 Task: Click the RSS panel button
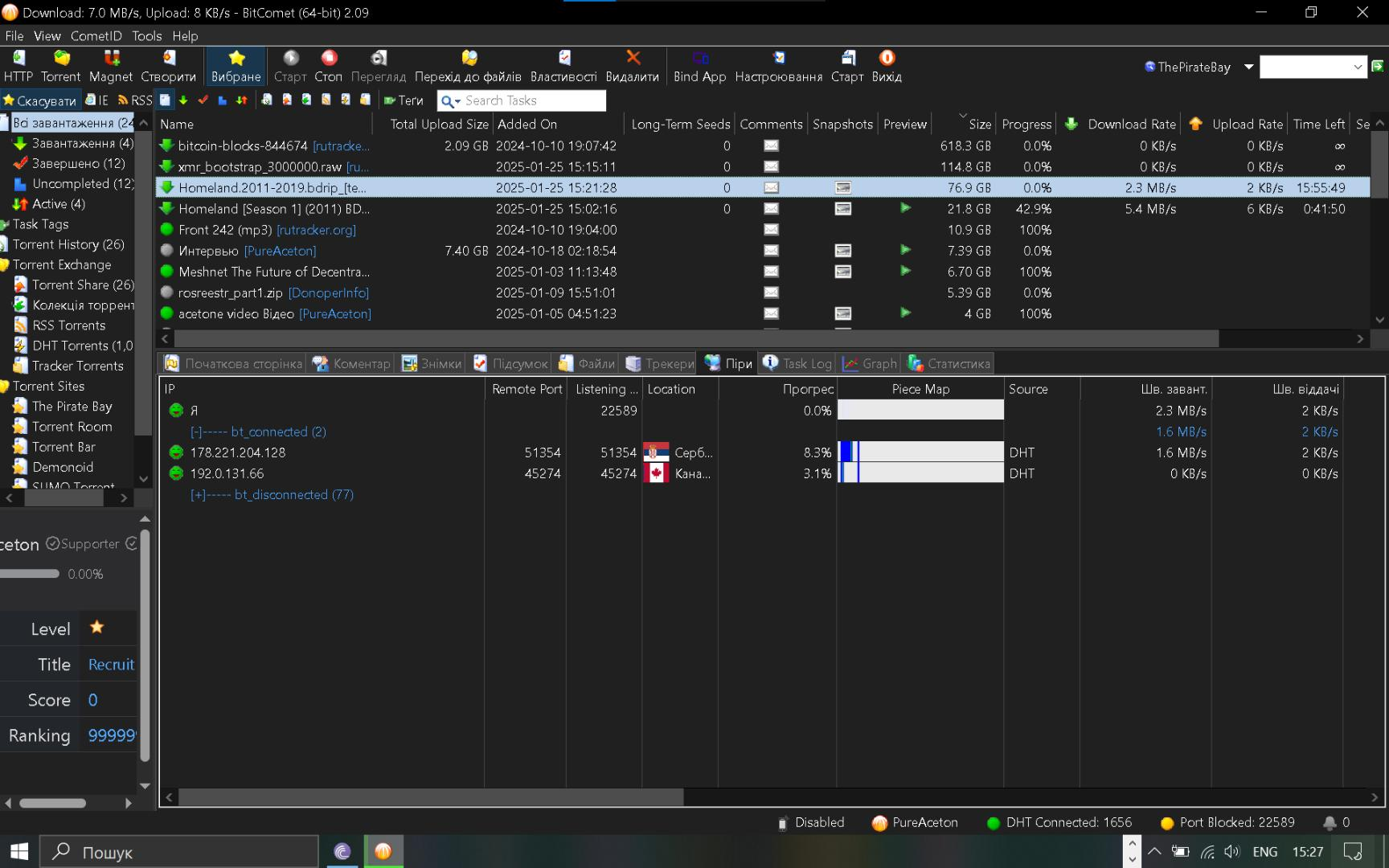pyautogui.click(x=134, y=100)
